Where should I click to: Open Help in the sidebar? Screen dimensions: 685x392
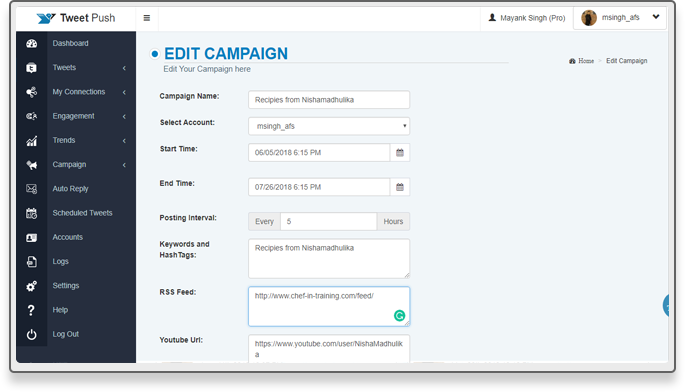point(60,310)
